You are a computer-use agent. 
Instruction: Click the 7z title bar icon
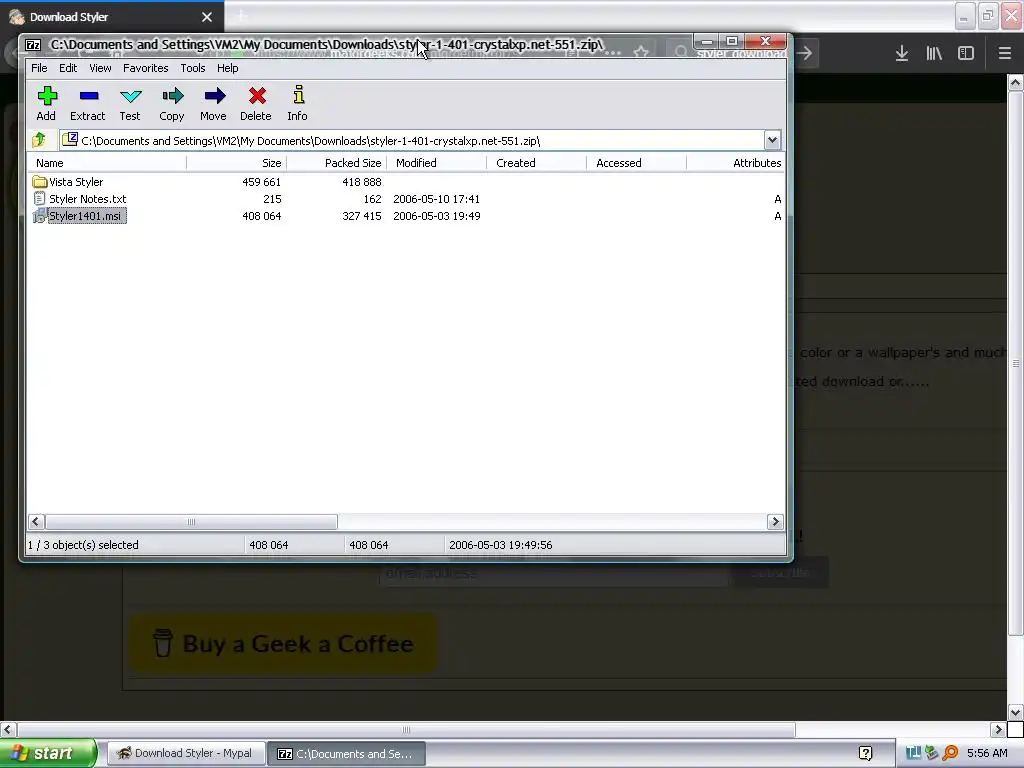click(x=33, y=44)
